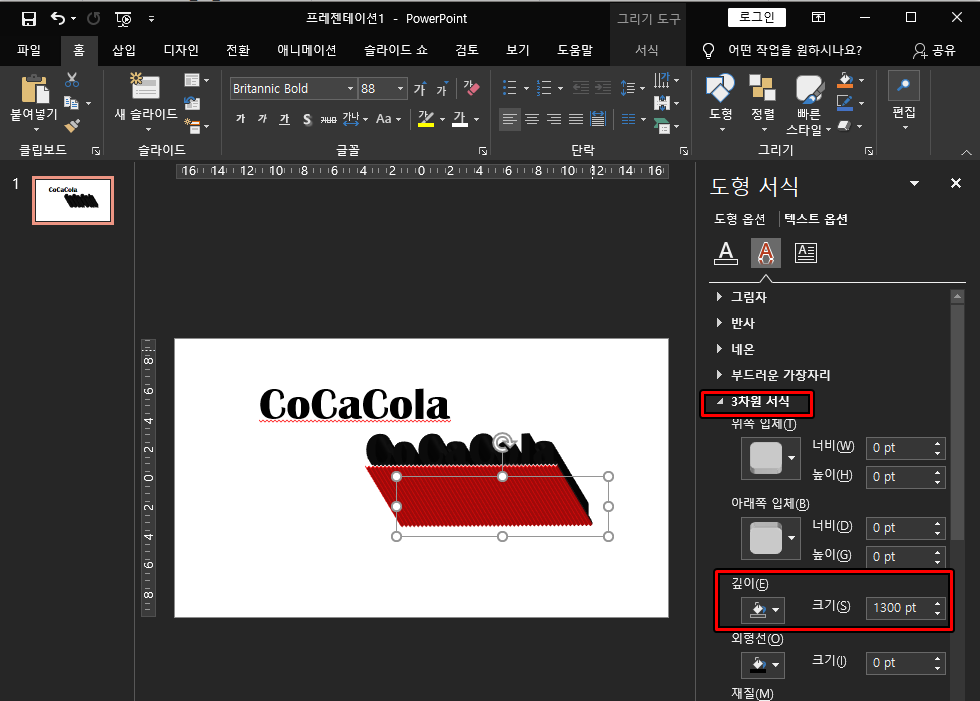Open the 도형 shapes gallery
The width and height of the screenshot is (980, 701).
click(x=720, y=103)
